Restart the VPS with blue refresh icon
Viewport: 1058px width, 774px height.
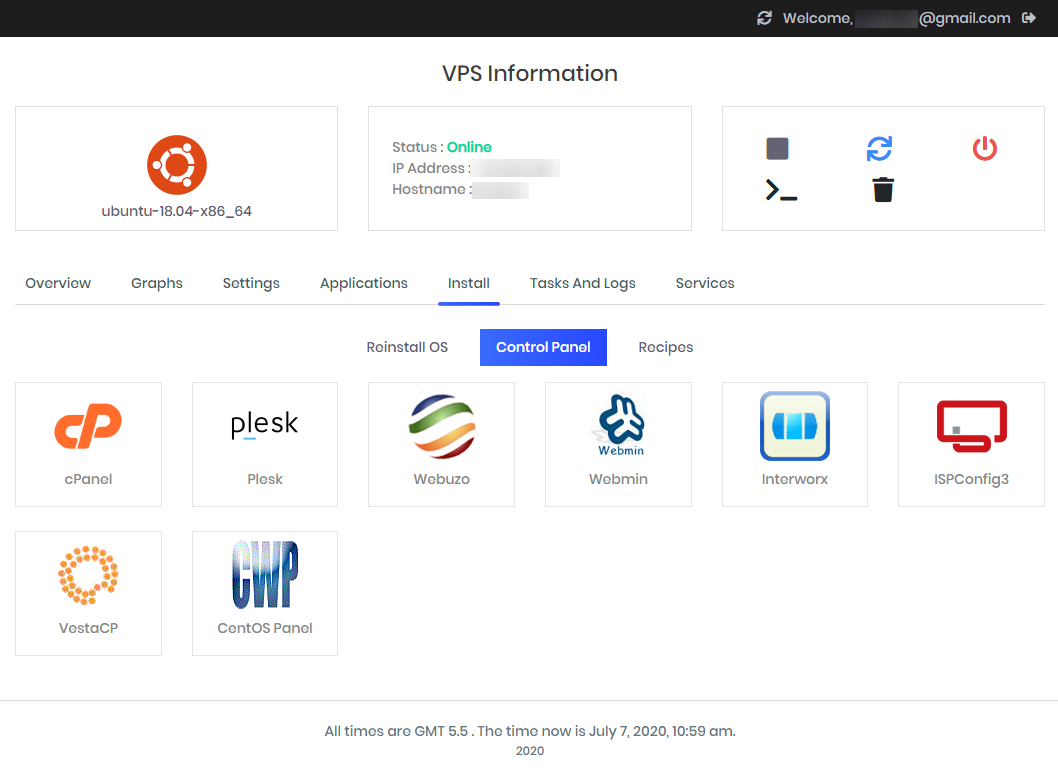(x=879, y=148)
